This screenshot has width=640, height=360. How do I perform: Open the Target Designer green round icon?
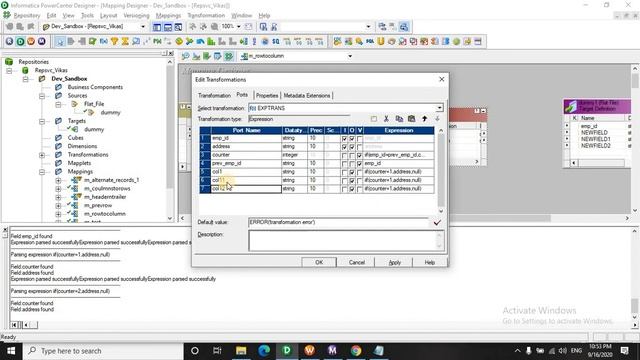[20, 41]
